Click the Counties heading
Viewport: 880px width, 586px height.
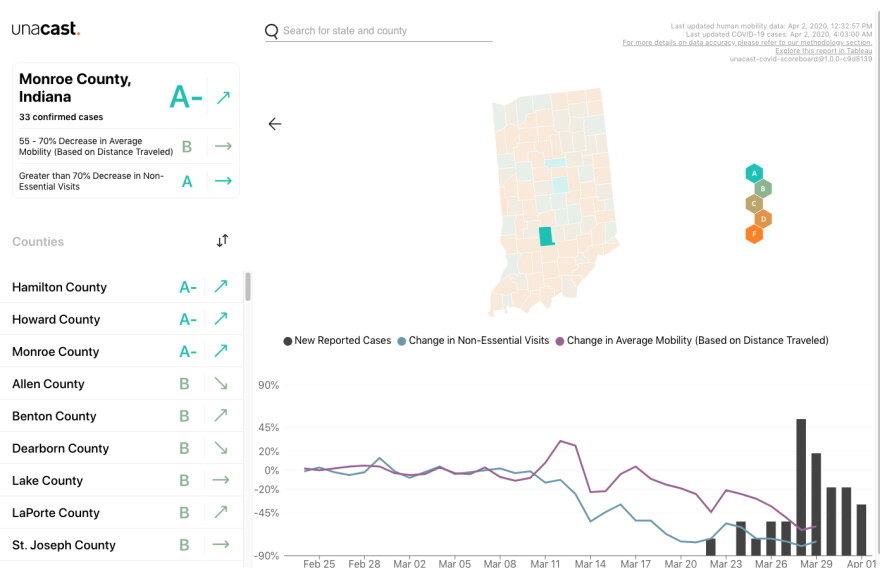pyautogui.click(x=38, y=242)
